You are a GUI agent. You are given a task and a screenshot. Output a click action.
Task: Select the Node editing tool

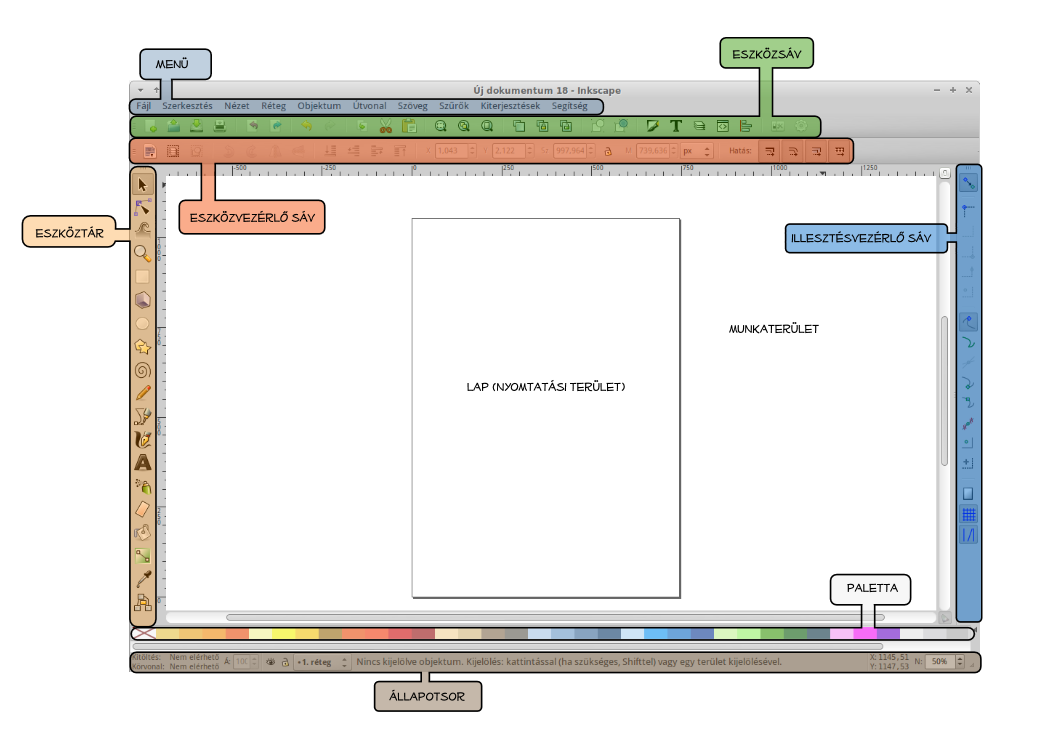point(143,207)
